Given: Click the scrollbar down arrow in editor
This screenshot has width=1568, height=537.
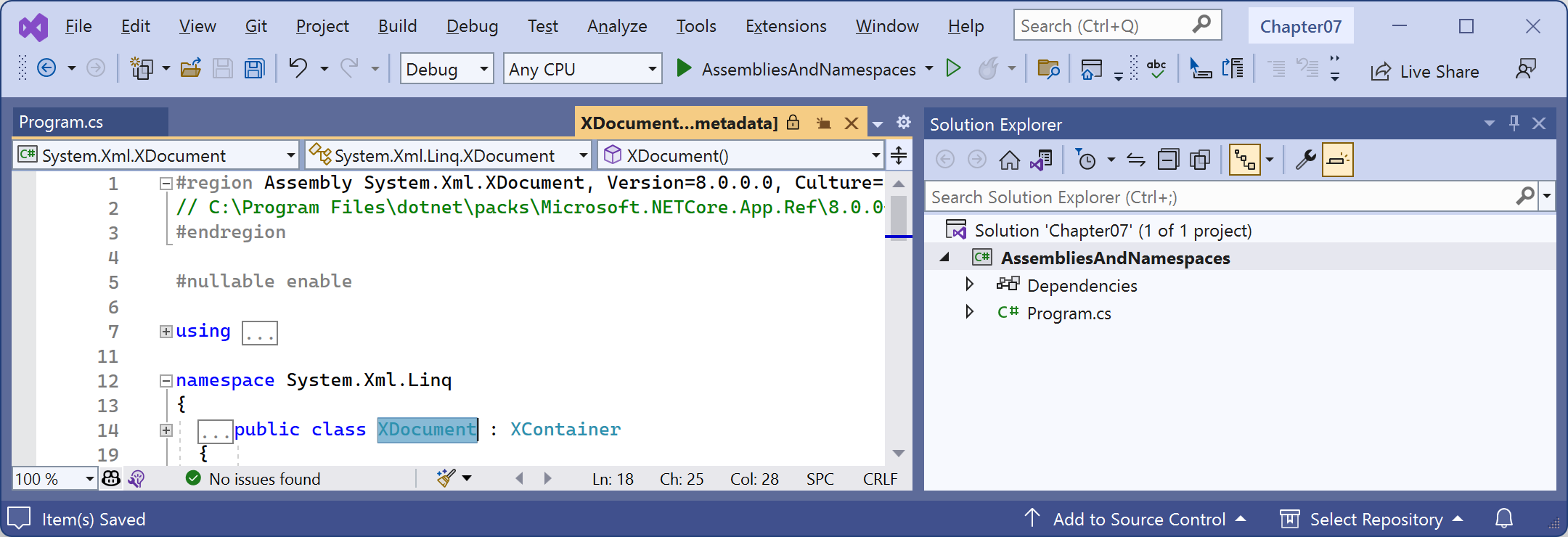Looking at the screenshot, I should [x=899, y=454].
